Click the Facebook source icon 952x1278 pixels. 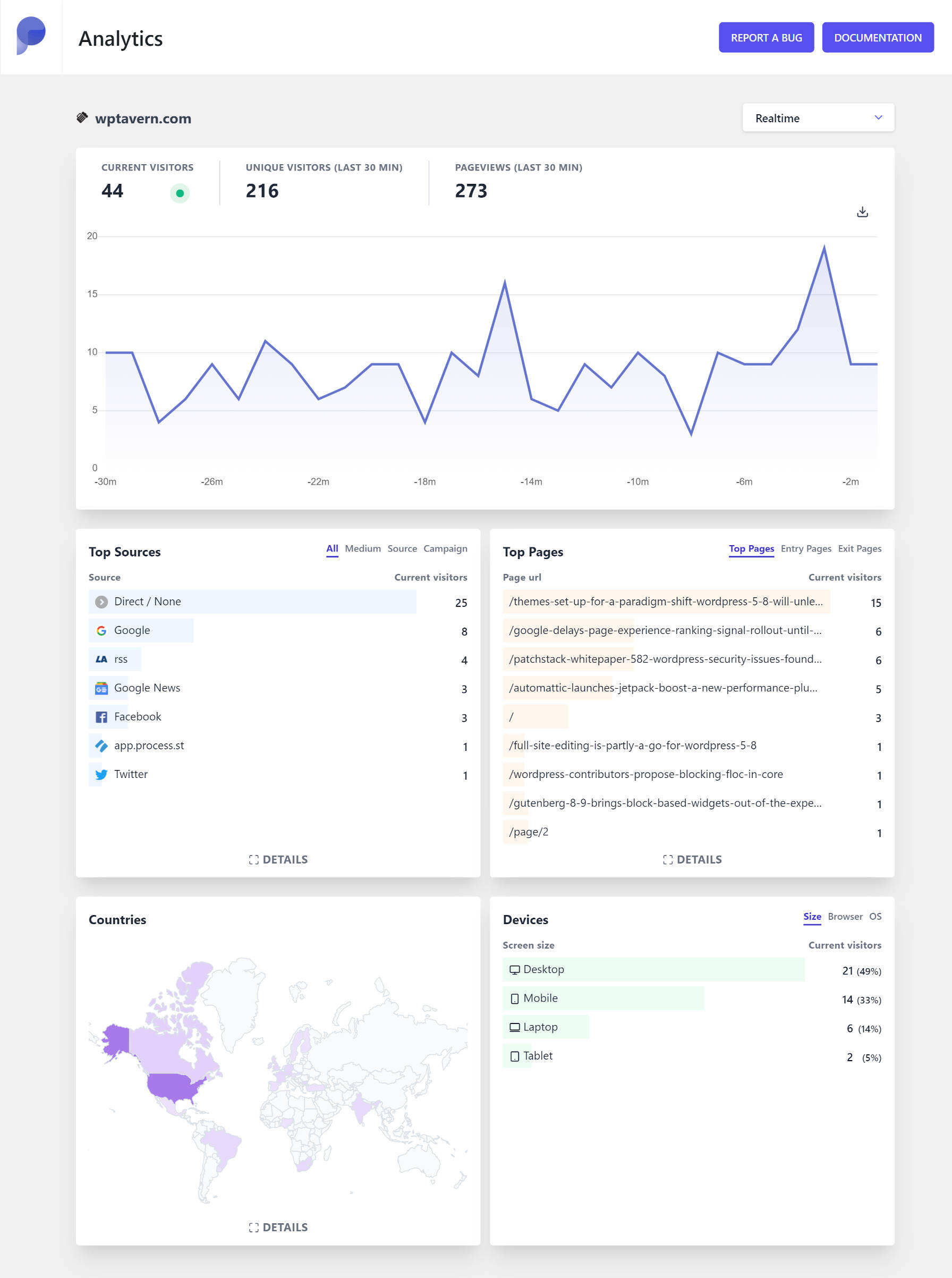point(101,717)
